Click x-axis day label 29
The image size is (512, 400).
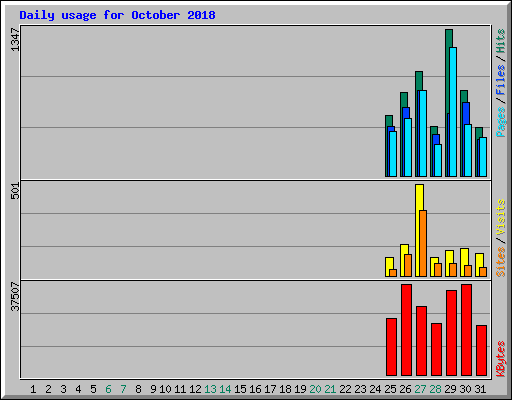(450, 389)
